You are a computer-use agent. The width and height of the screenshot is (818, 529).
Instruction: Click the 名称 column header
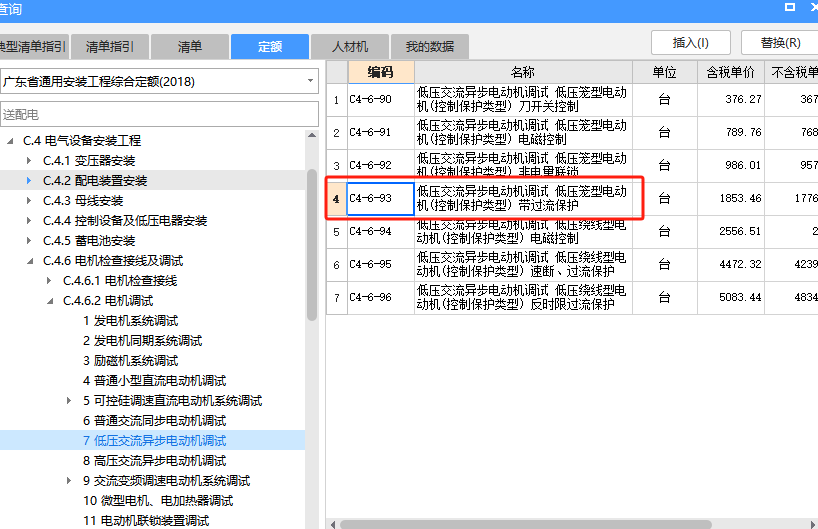pos(523,72)
